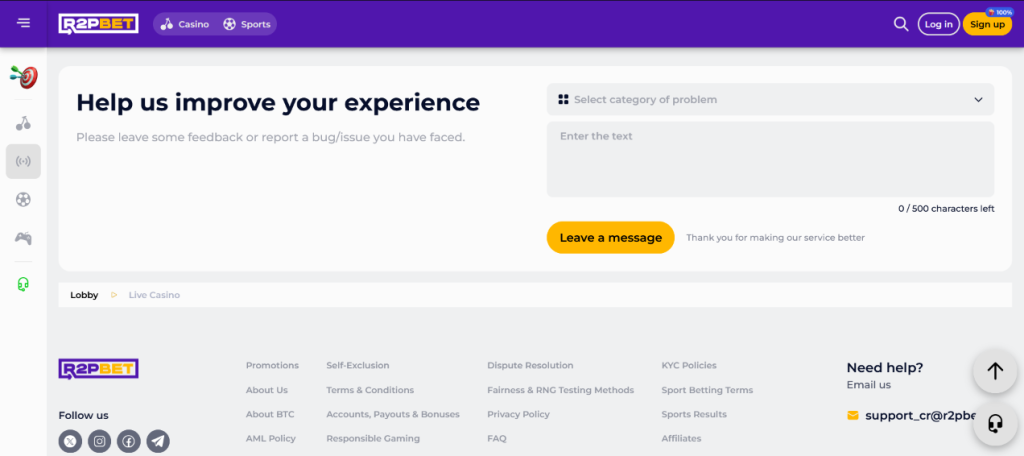Click the Sign up button

pos(987,24)
